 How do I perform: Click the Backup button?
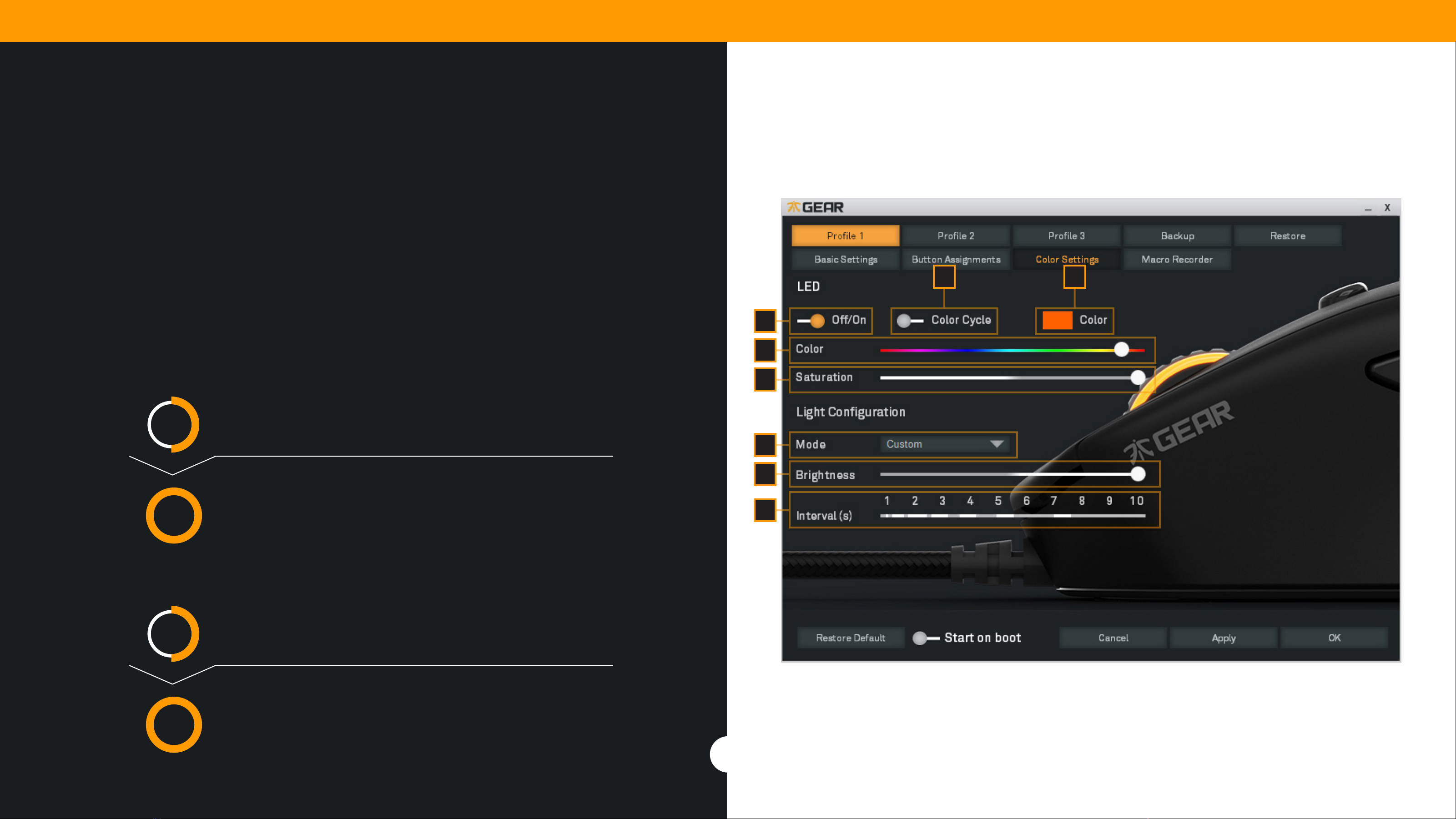[1177, 236]
